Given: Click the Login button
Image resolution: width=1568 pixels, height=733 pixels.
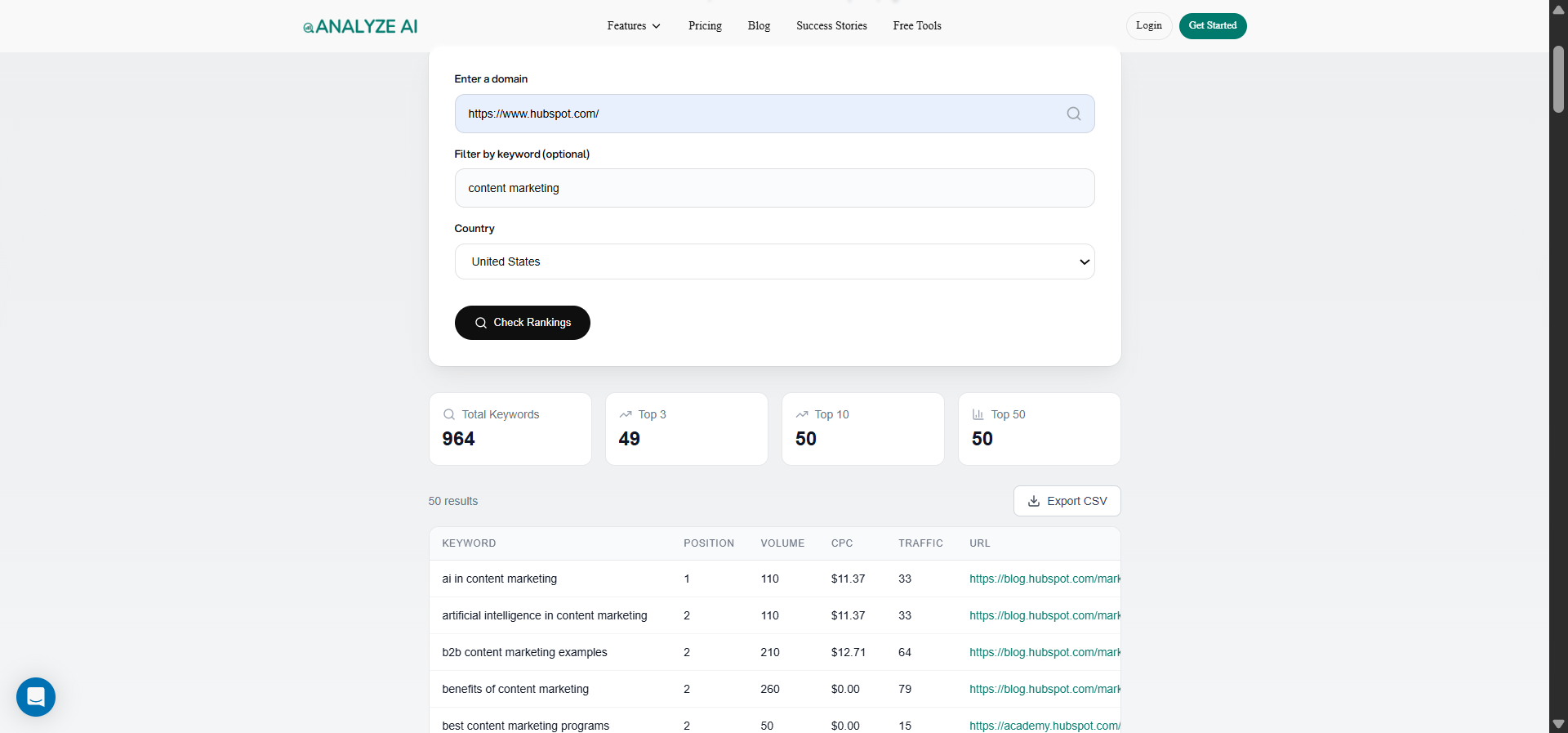Looking at the screenshot, I should point(1148,26).
